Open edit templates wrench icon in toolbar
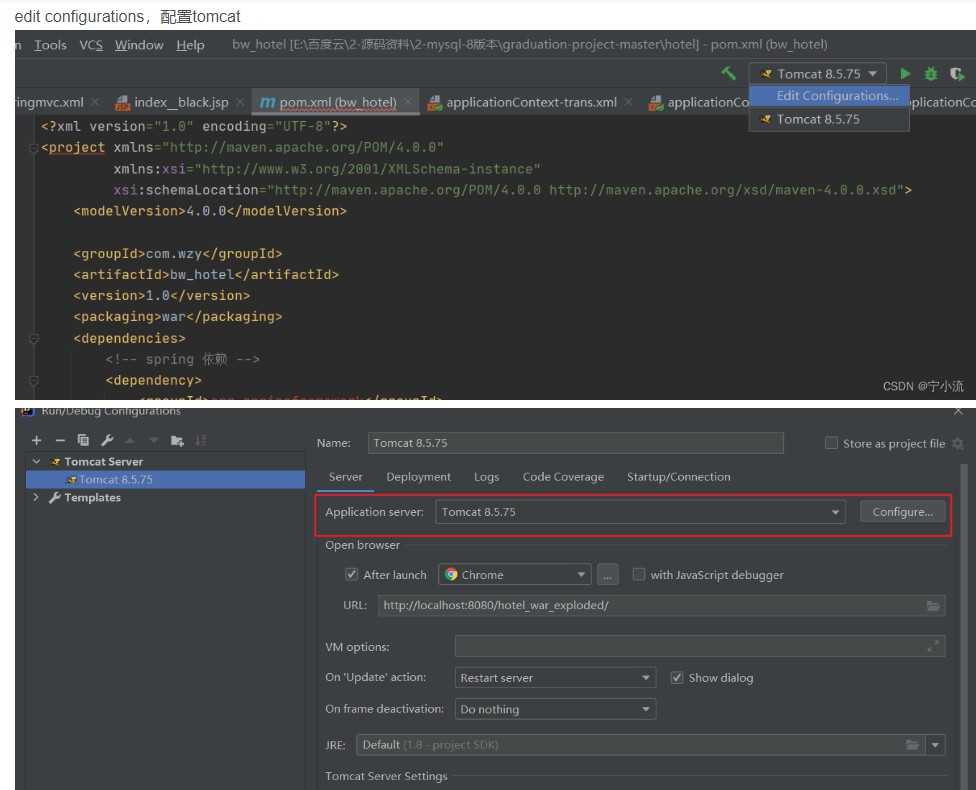This screenshot has height=790, width=976. coord(107,441)
